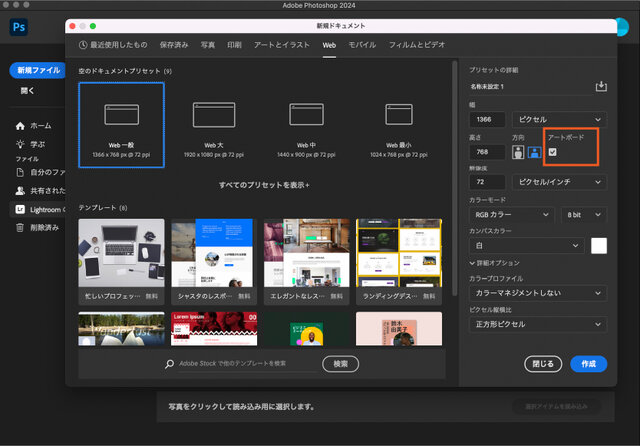This screenshot has height=446, width=640.
Task: Open the red Lorem Ipsum template thumbnail
Action: (x=214, y=329)
